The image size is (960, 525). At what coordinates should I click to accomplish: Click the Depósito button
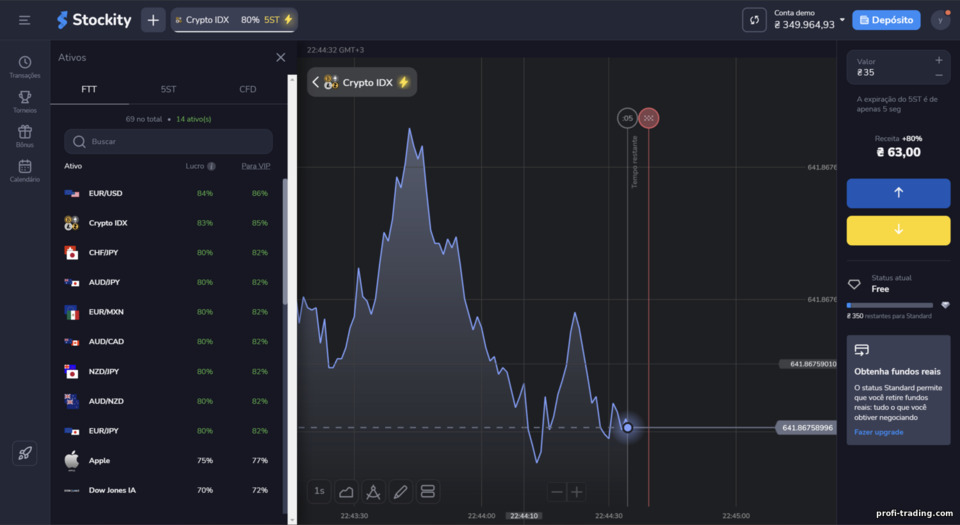pos(886,20)
